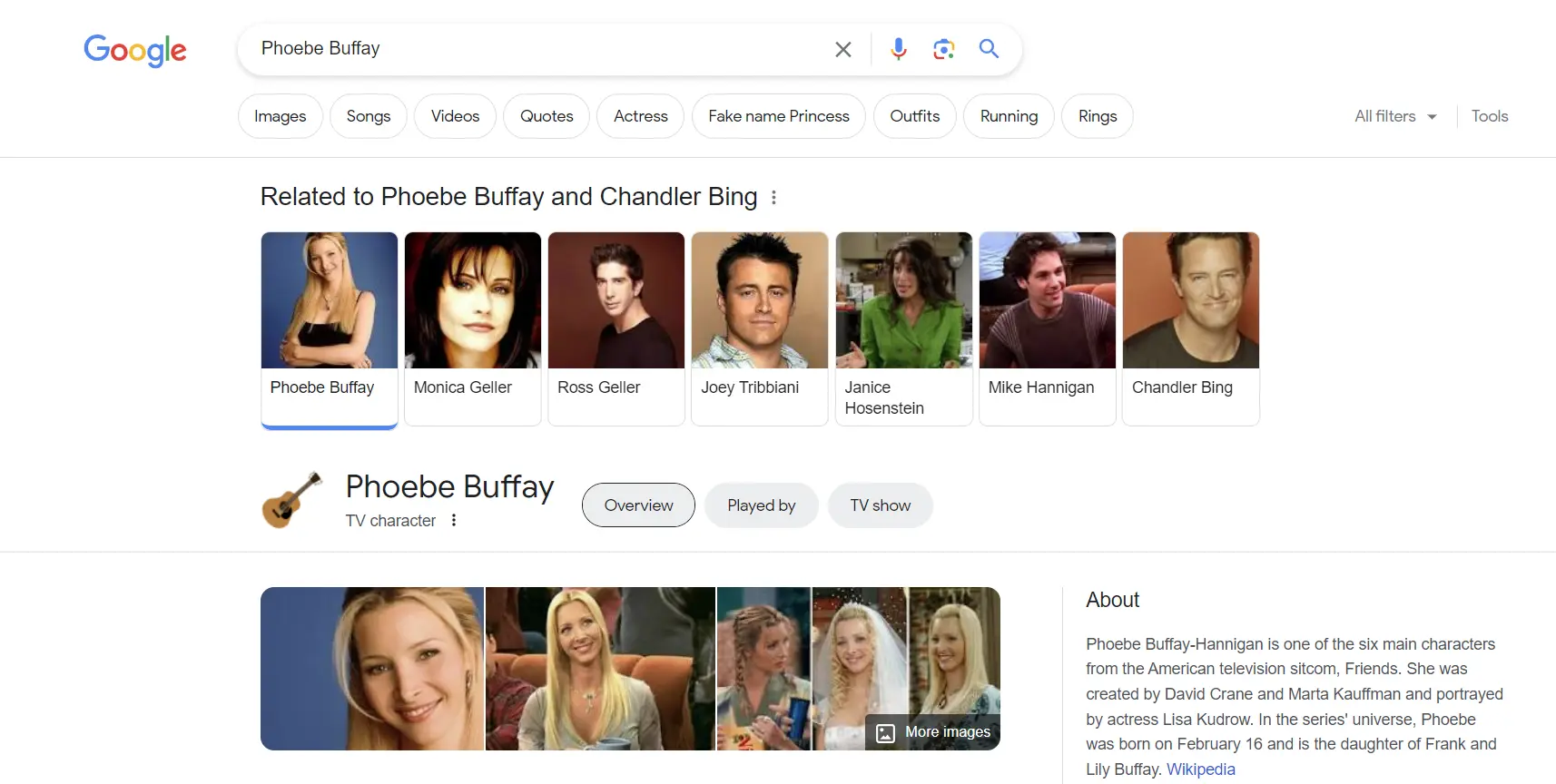Click the guitar icon beside Phoebe Buffay
The height and width of the screenshot is (784, 1556).
coord(292,500)
